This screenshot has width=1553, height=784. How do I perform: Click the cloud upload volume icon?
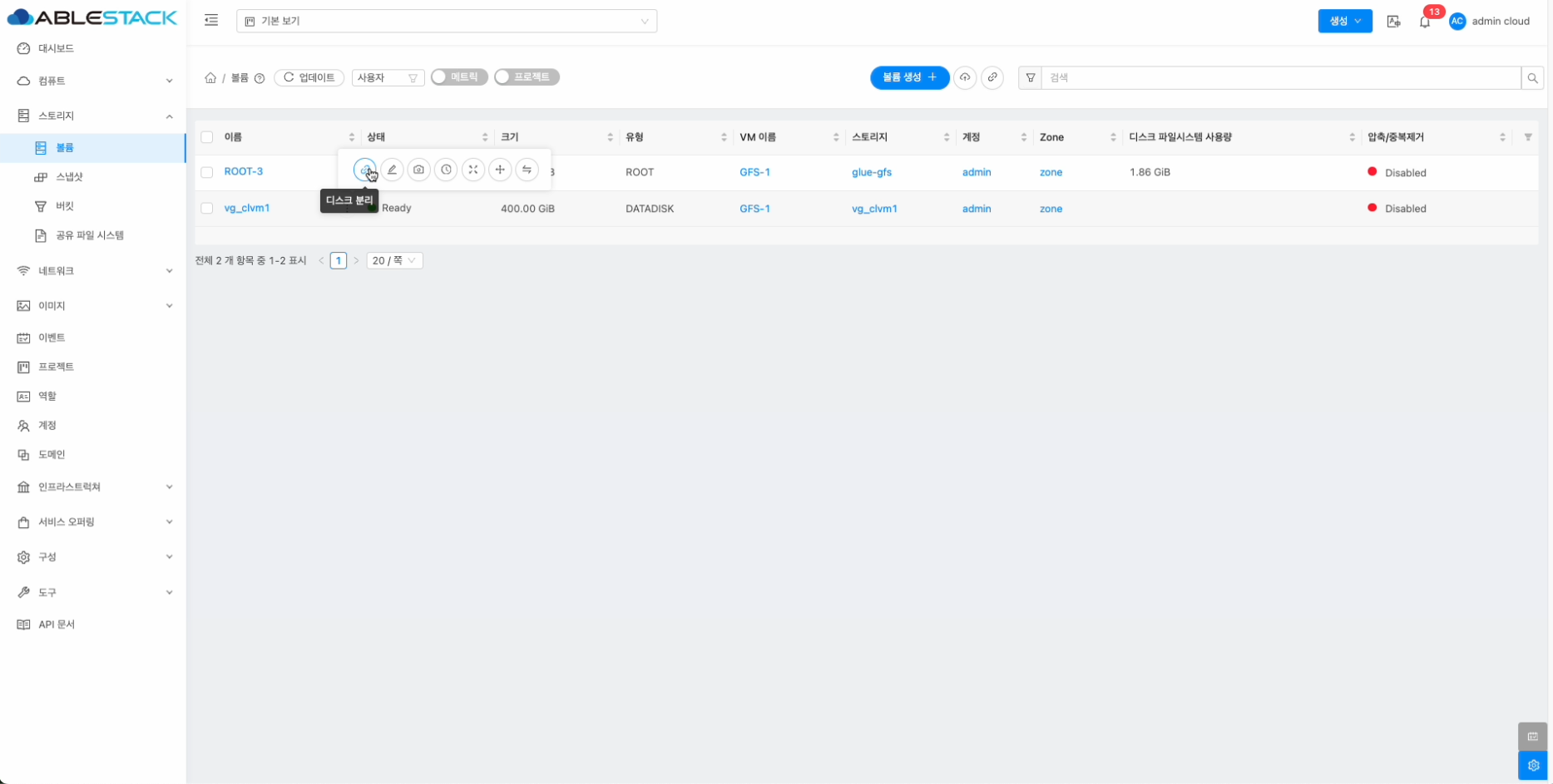[965, 77]
